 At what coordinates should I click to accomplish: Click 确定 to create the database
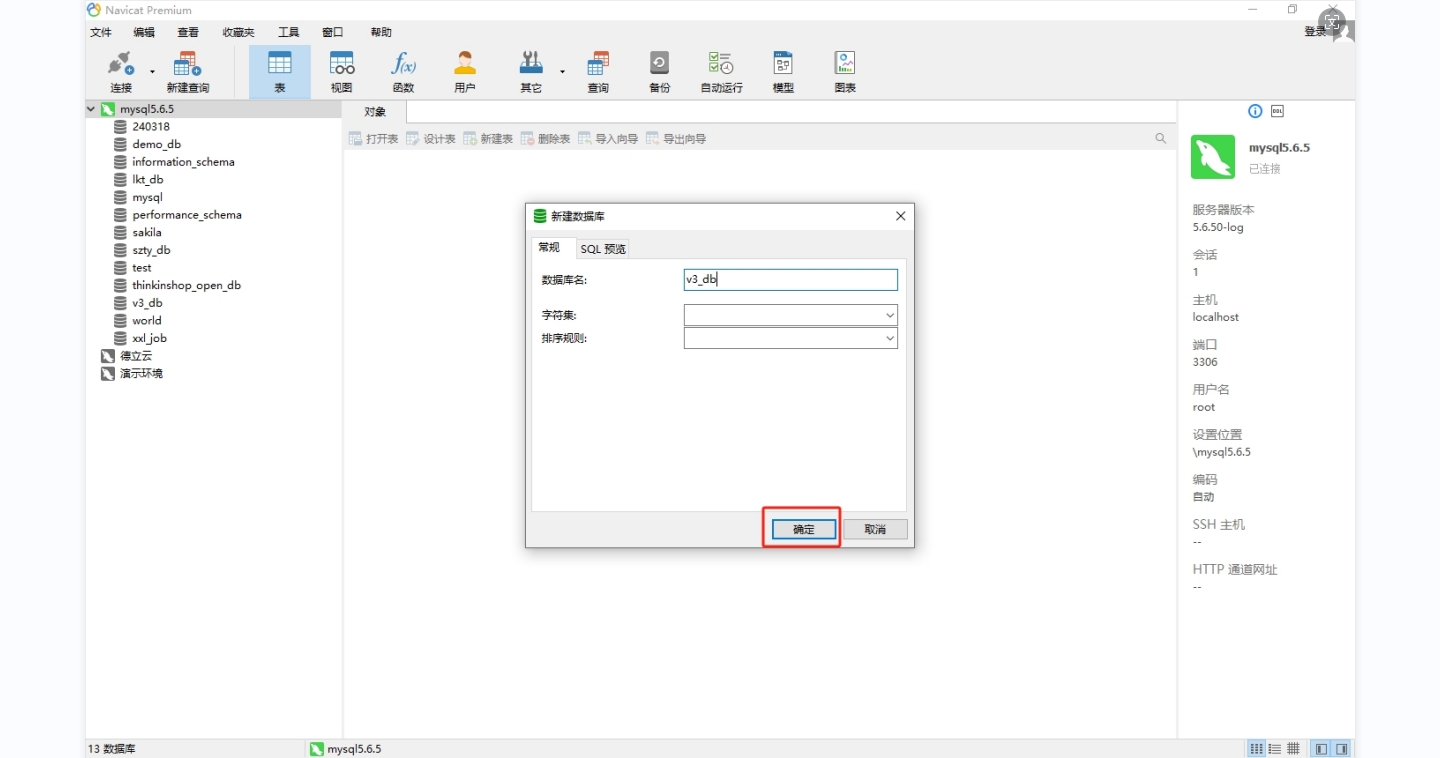point(803,529)
